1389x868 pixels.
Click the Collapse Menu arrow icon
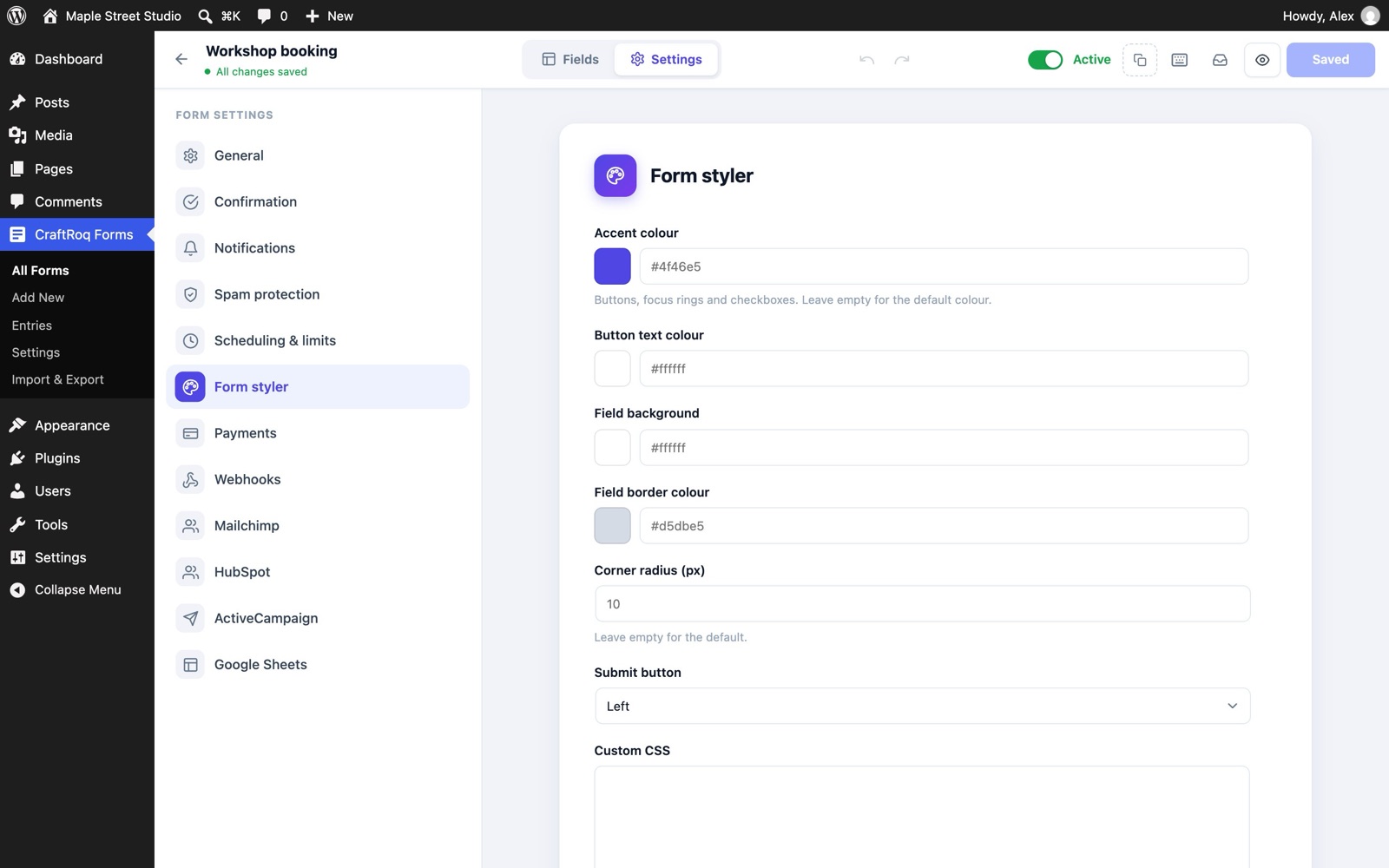tap(17, 590)
